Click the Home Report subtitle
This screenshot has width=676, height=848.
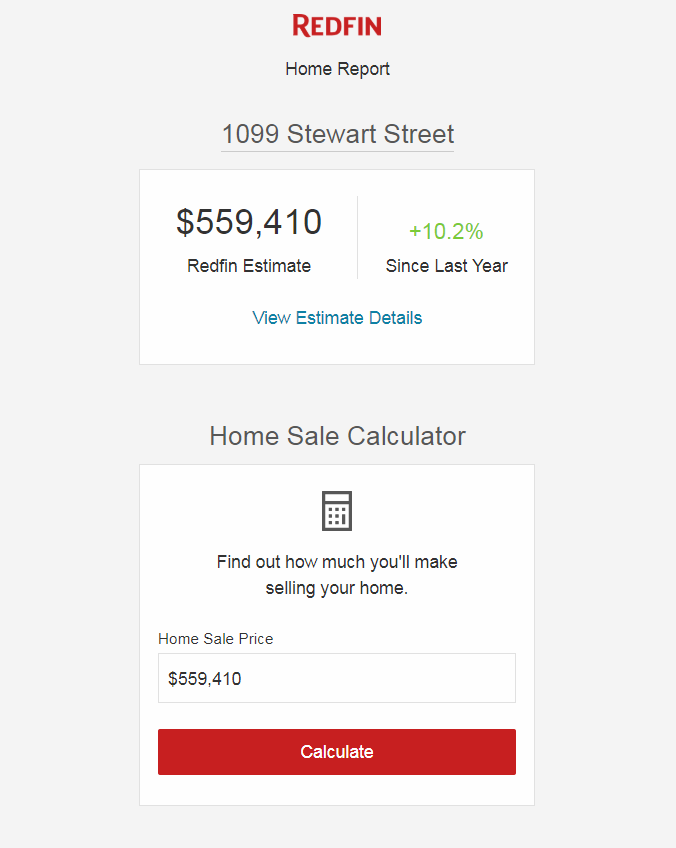pyautogui.click(x=337, y=69)
